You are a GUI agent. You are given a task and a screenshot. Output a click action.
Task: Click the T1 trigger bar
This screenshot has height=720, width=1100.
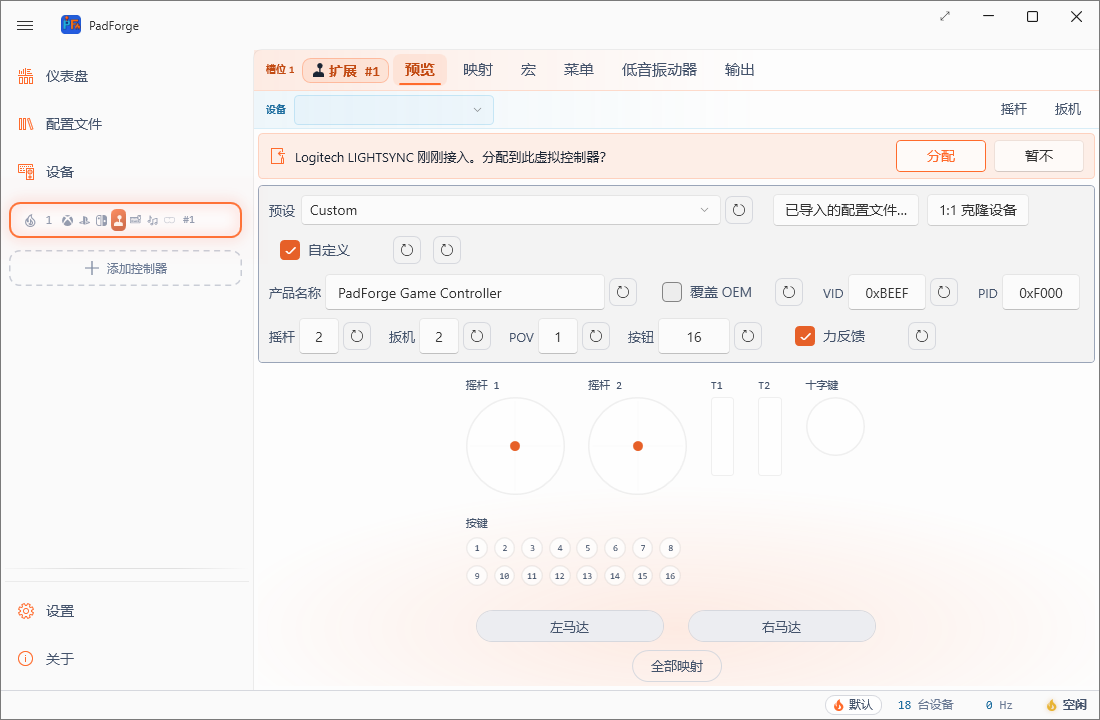[x=723, y=436]
